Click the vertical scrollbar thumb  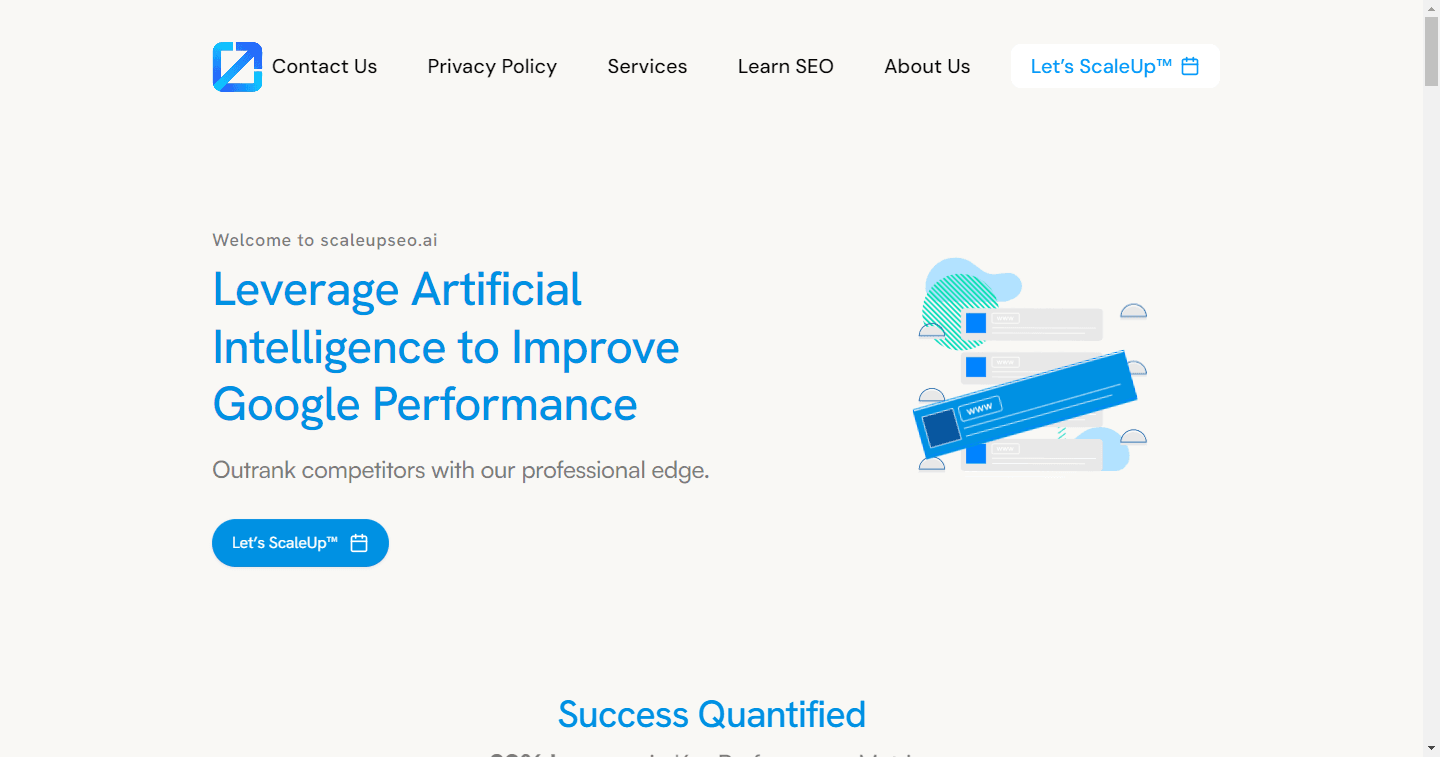1431,51
